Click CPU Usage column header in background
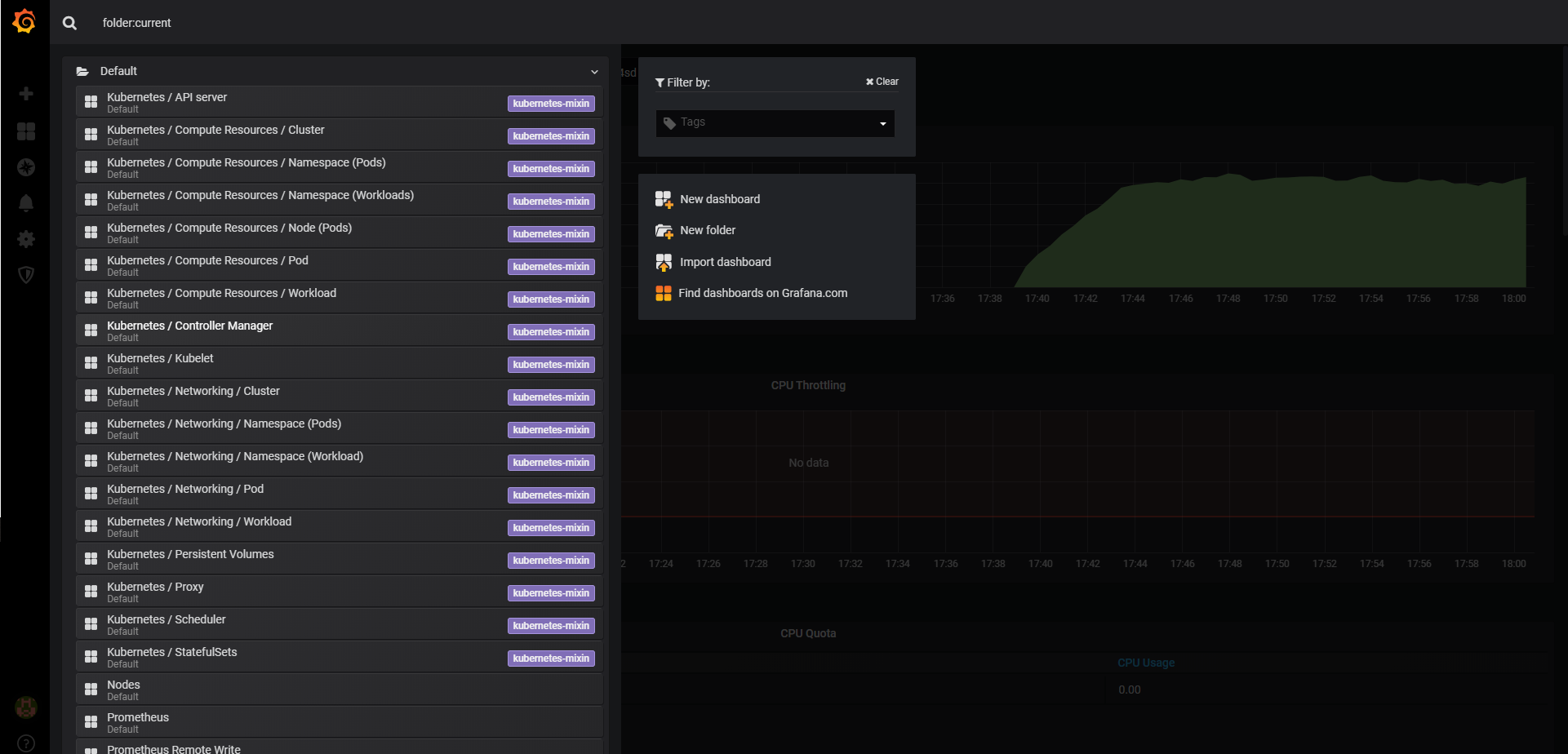The width and height of the screenshot is (1568, 754). [1146, 663]
